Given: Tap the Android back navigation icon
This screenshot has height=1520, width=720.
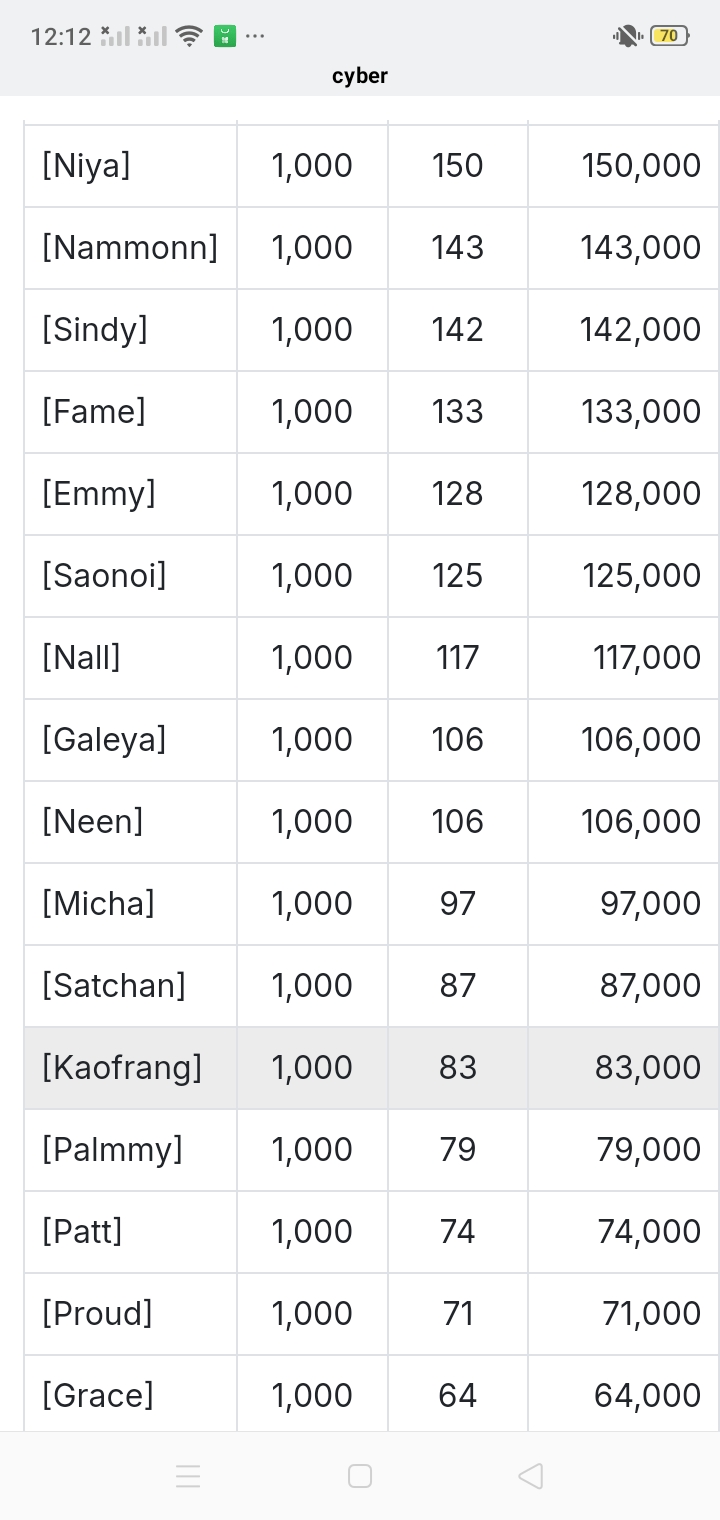Looking at the screenshot, I should 531,1476.
